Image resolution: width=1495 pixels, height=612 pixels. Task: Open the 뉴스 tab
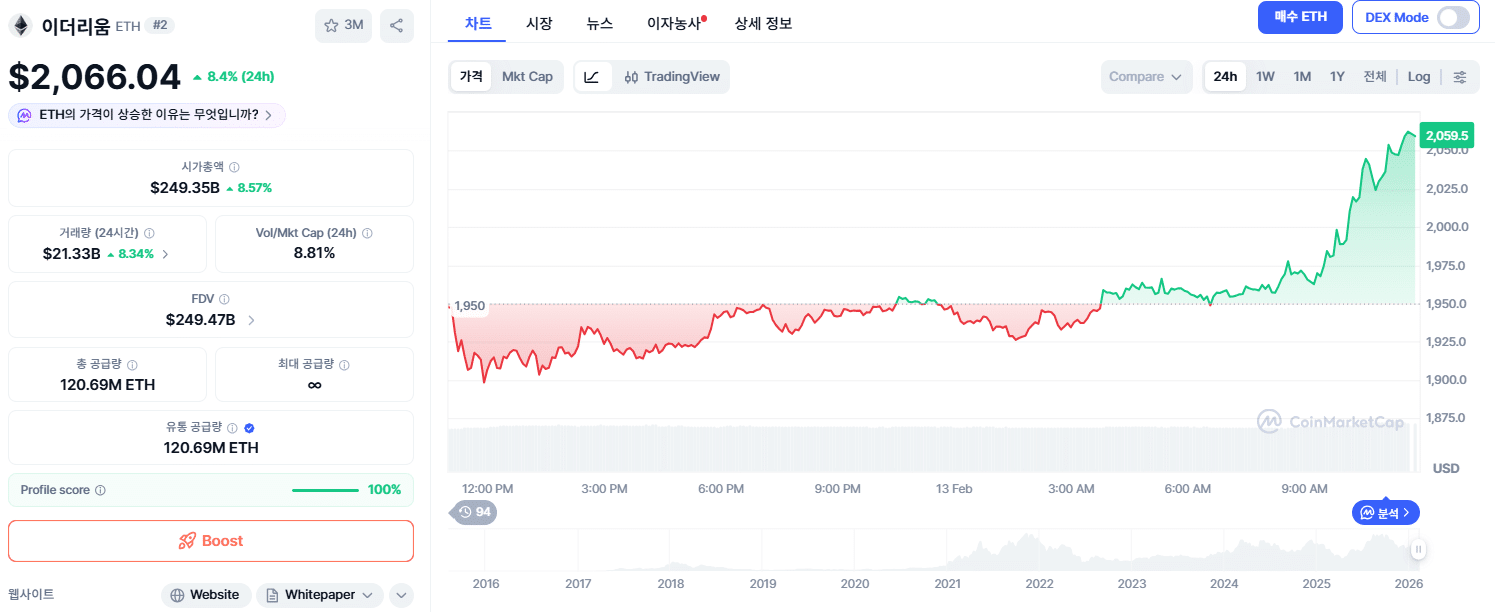tap(599, 23)
